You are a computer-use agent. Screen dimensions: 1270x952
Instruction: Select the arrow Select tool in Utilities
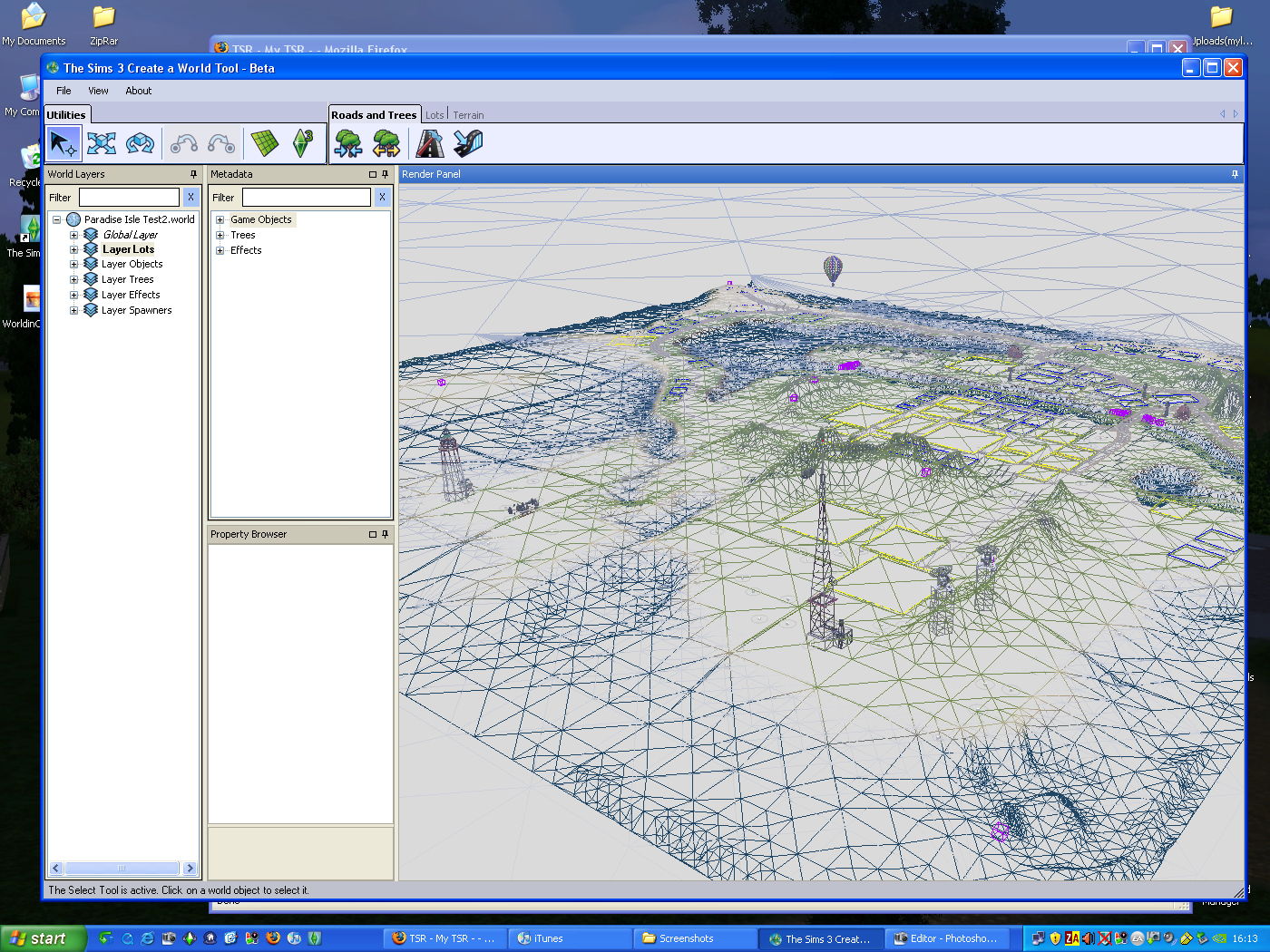63,143
